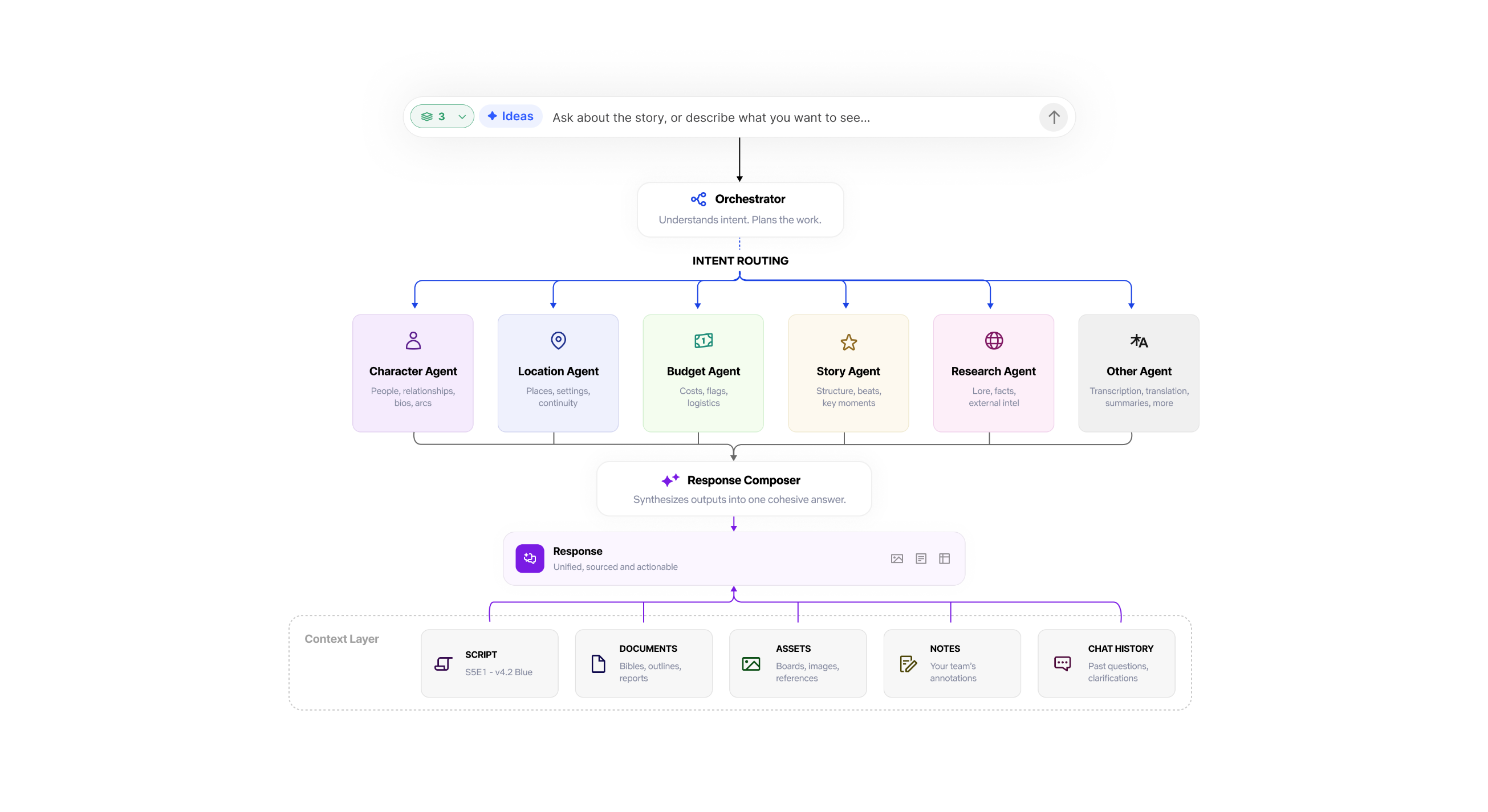Click the image view icon in Response bar
The image size is (1488, 812).
(x=896, y=559)
